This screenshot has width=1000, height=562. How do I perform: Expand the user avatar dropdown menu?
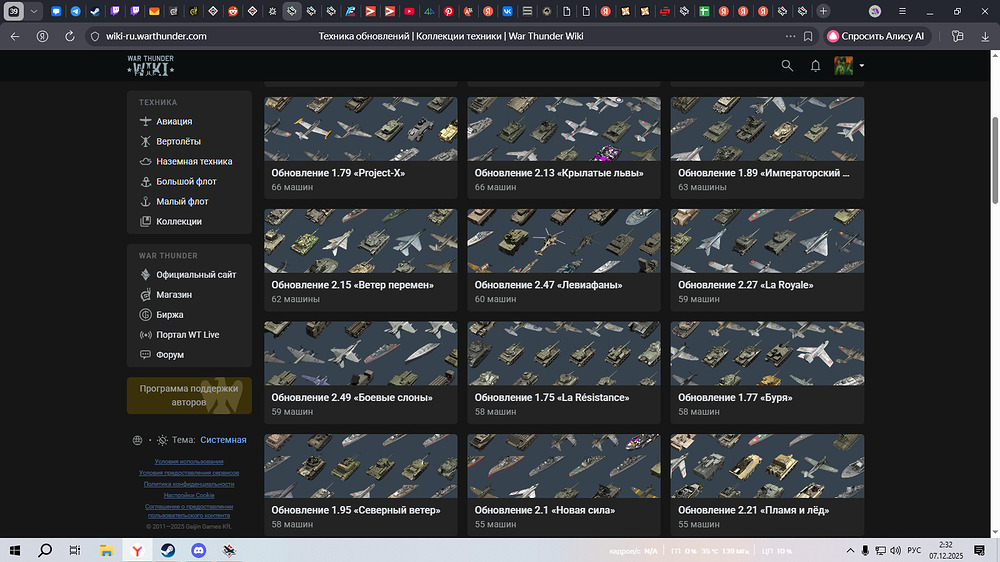click(x=861, y=66)
